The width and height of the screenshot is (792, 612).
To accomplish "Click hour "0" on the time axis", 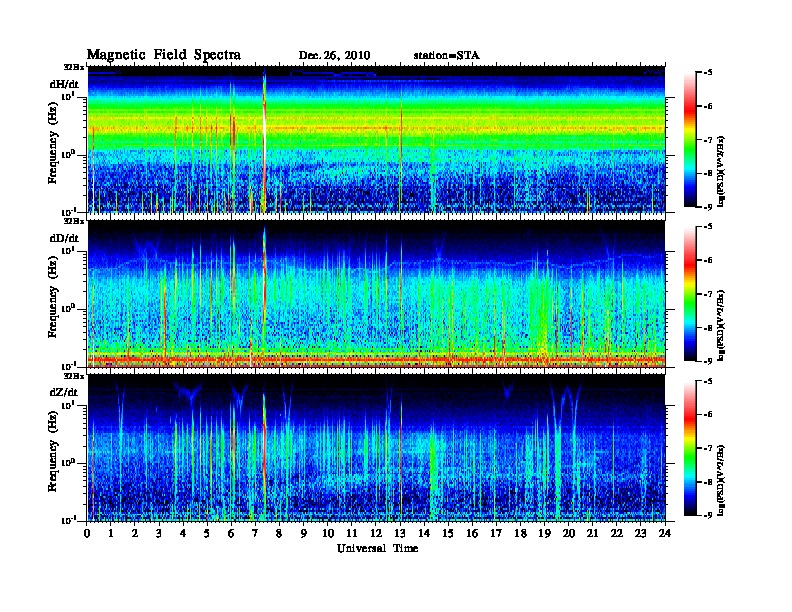I will pyautogui.click(x=87, y=533).
